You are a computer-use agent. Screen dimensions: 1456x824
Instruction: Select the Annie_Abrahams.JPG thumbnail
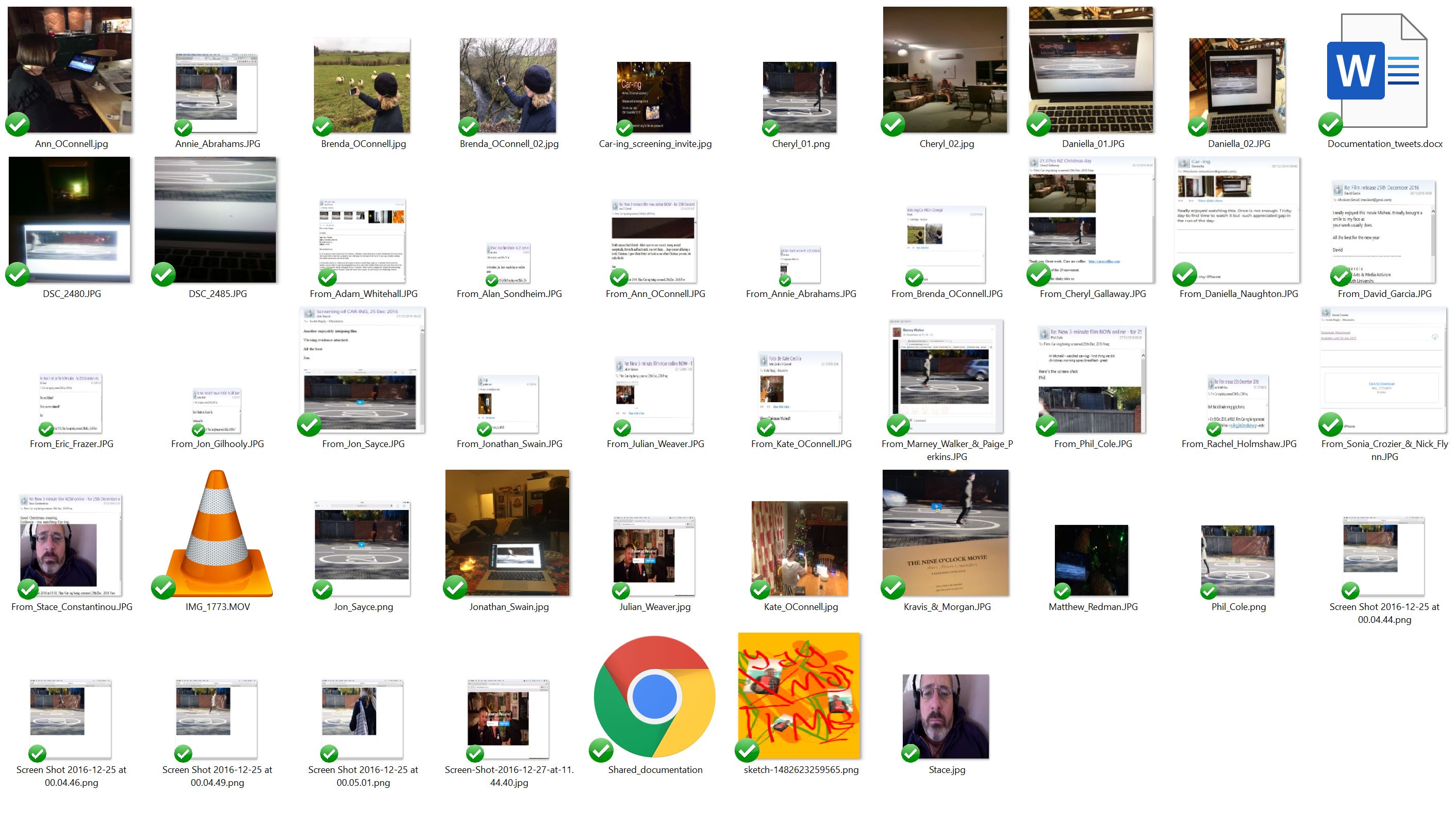click(216, 93)
